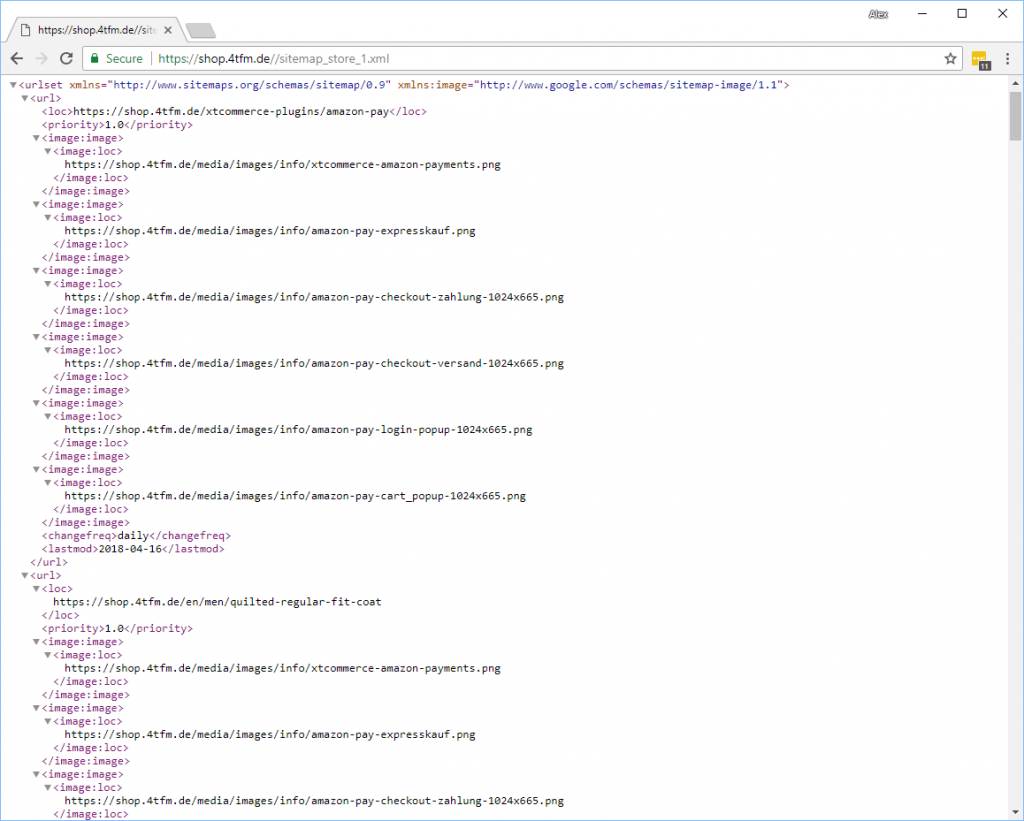Click the Alex profile button
The width and height of the screenshot is (1024, 821).
(x=877, y=13)
